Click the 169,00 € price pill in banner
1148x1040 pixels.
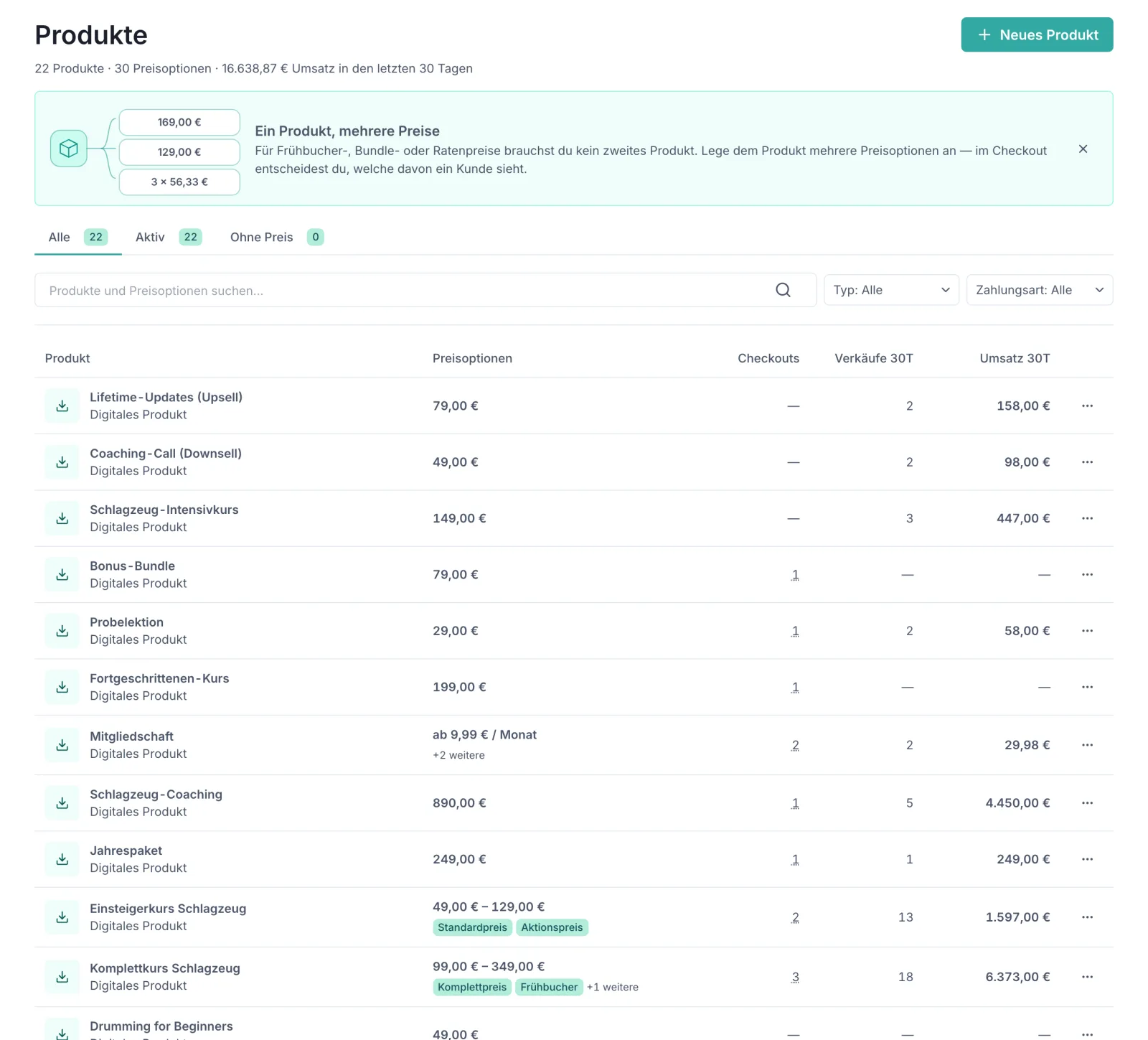pyautogui.click(x=179, y=122)
